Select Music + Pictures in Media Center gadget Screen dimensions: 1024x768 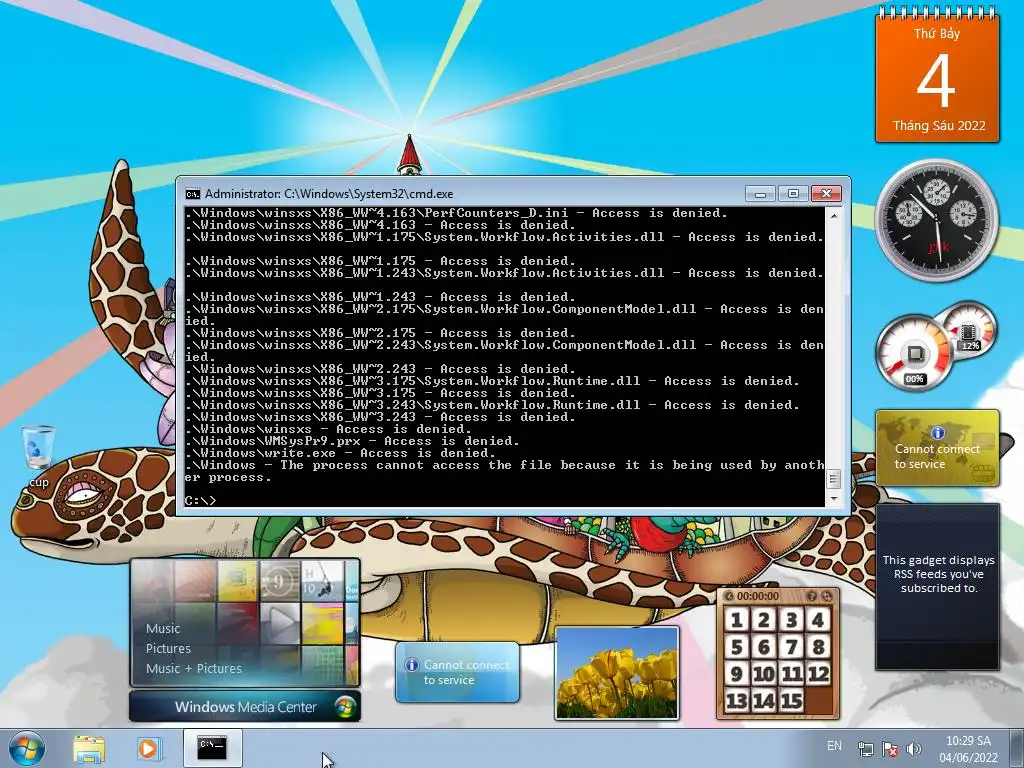tap(193, 669)
